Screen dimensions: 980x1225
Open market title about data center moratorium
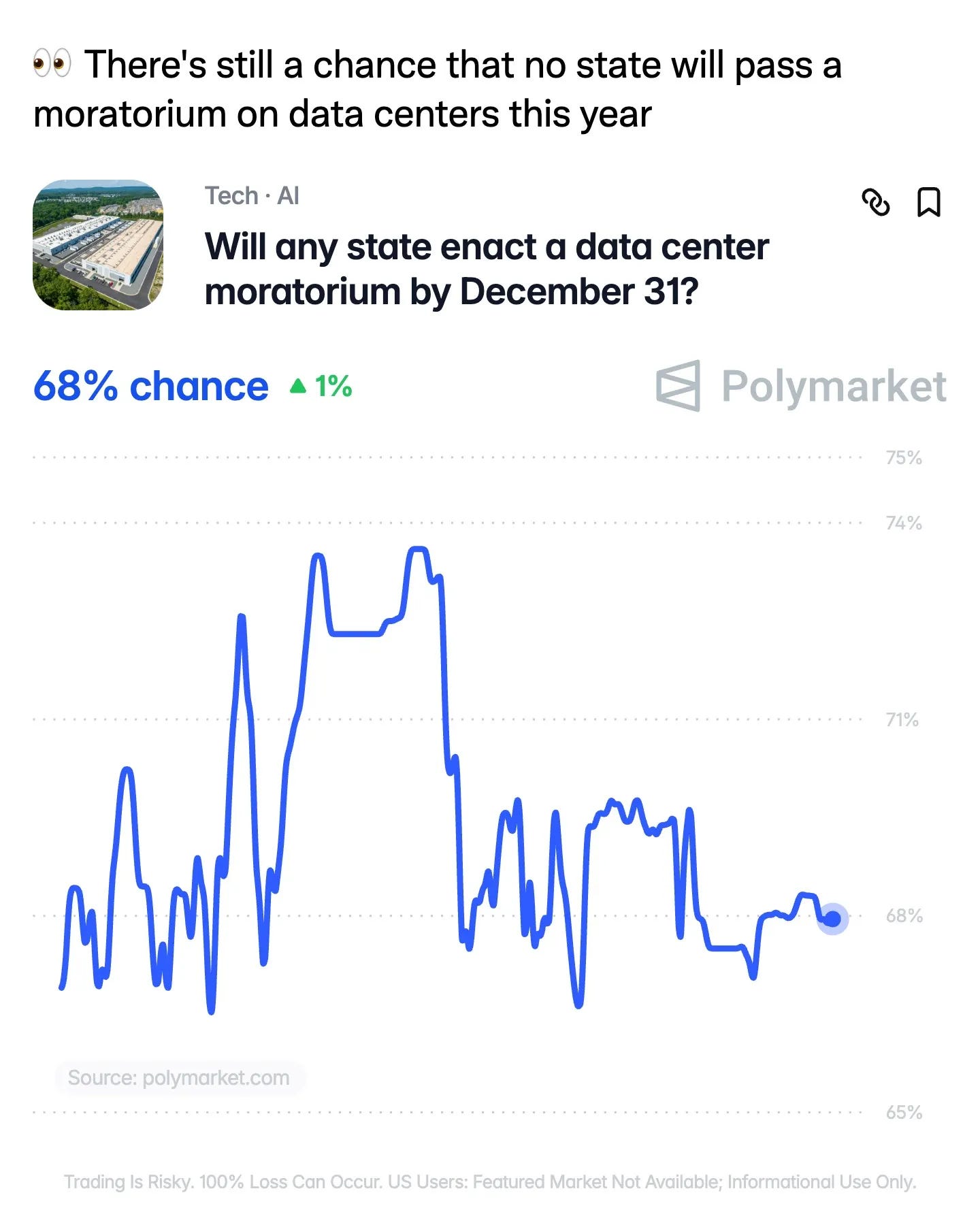point(487,269)
